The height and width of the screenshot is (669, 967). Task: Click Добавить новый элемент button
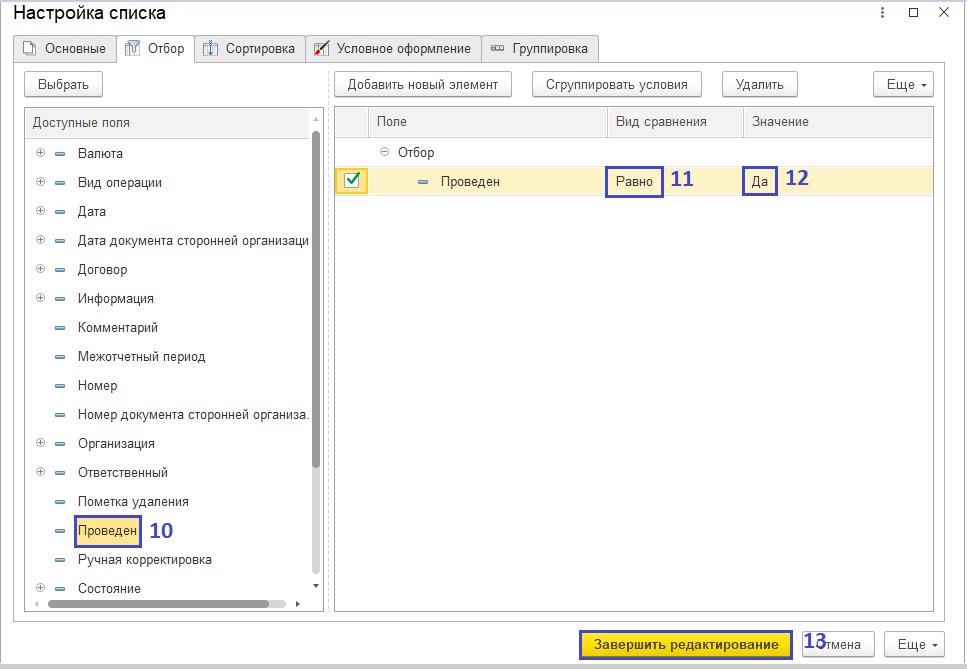click(423, 84)
